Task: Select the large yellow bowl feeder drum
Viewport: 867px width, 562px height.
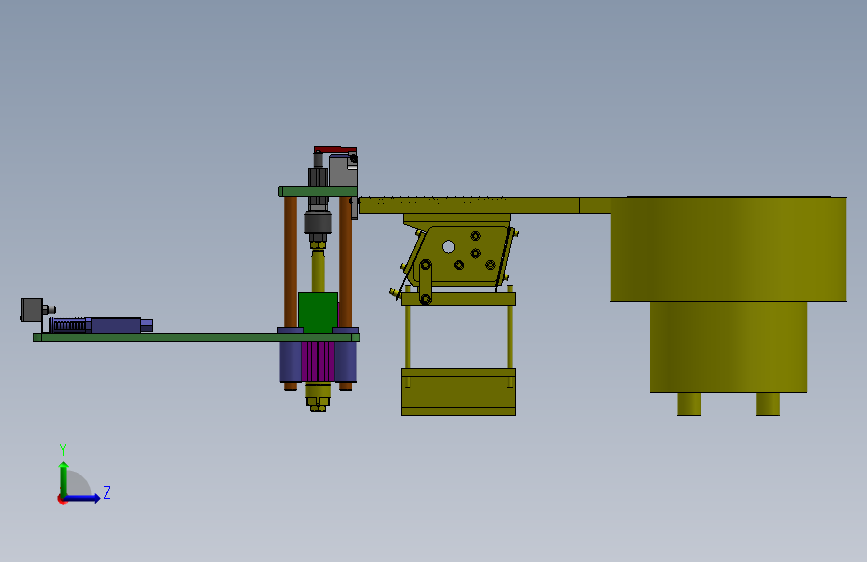Action: point(728,249)
